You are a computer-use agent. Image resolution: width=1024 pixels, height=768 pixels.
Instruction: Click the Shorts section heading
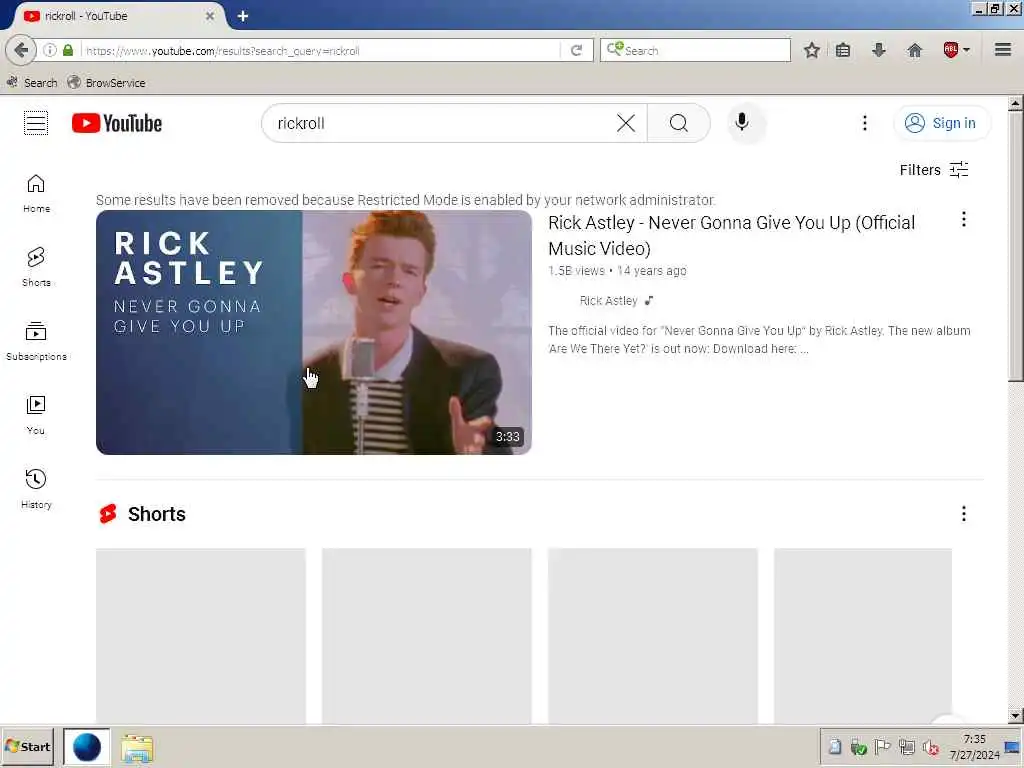coord(157,514)
